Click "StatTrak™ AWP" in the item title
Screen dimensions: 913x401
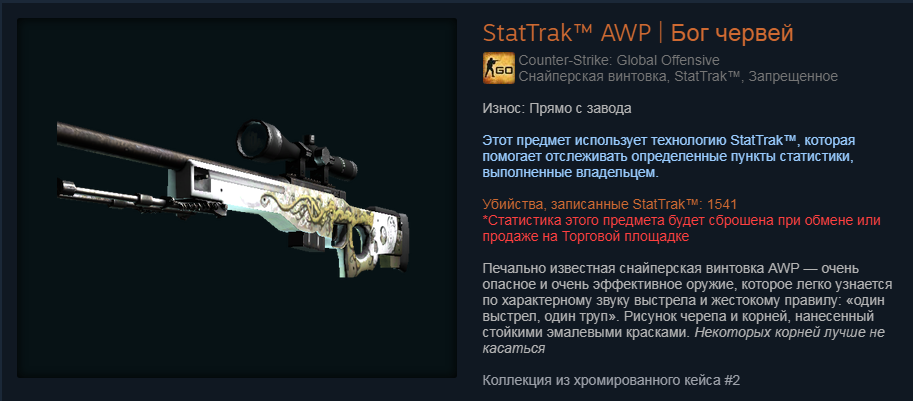[567, 34]
